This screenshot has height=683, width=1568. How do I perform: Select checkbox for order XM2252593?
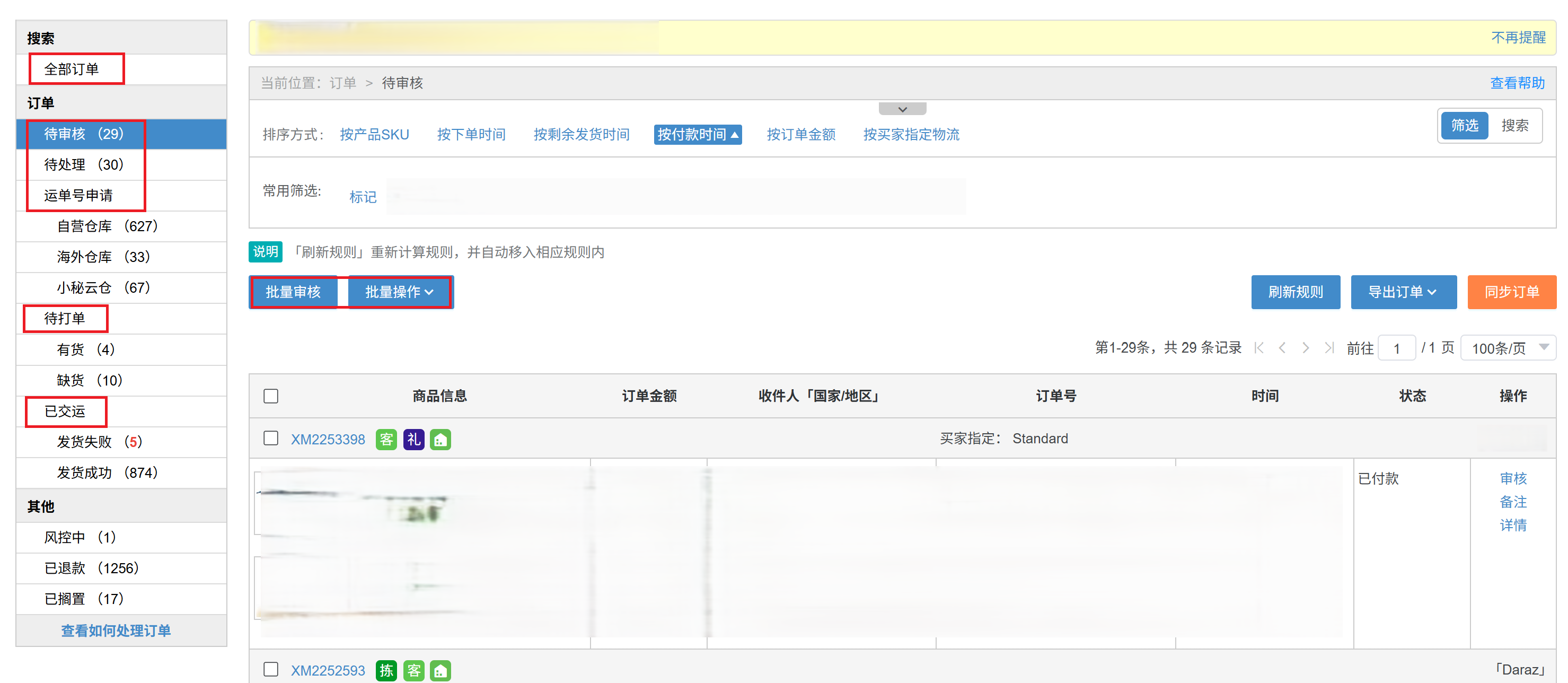point(271,669)
